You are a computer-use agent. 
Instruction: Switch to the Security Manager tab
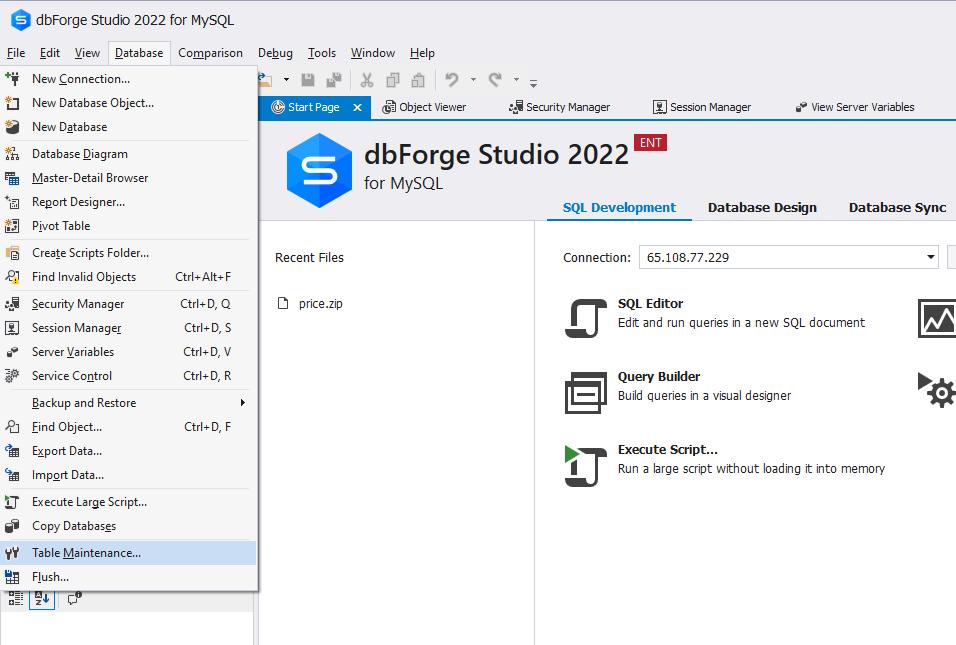tap(560, 107)
